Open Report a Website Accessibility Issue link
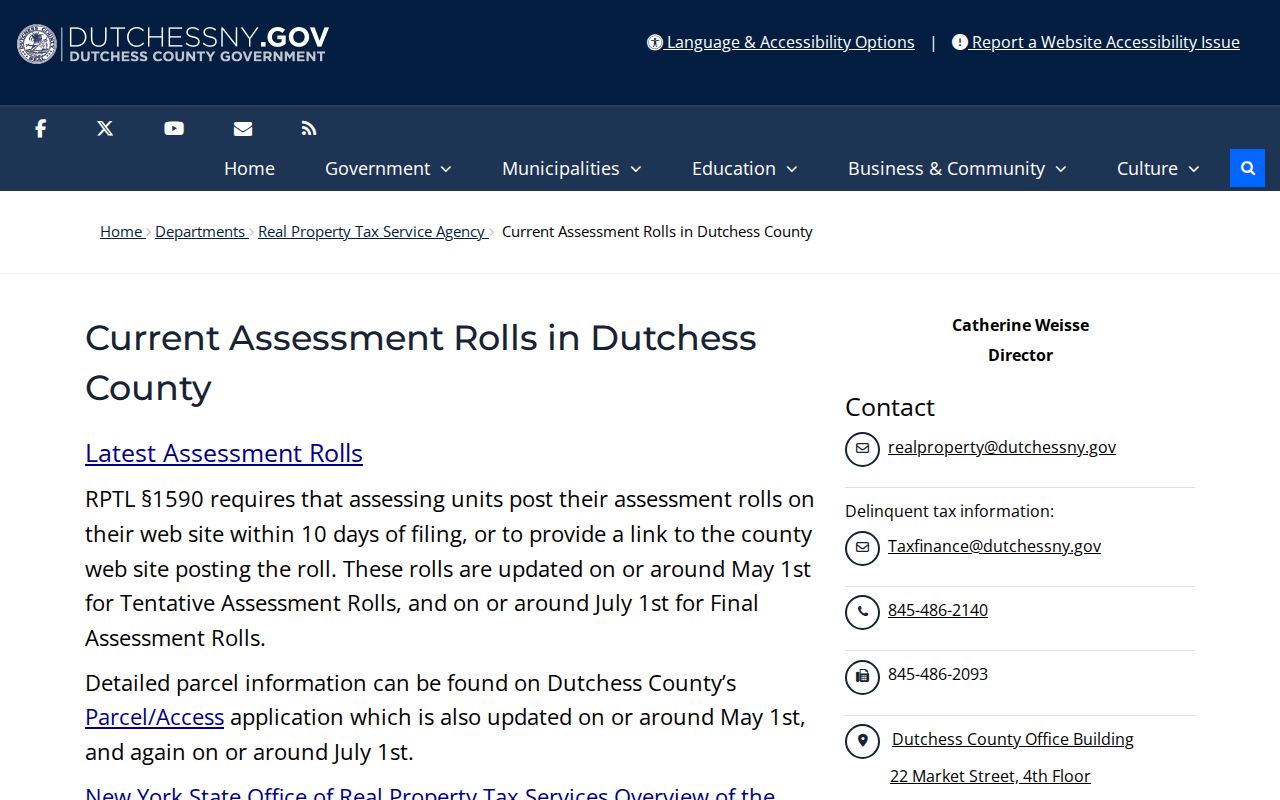Image resolution: width=1280 pixels, height=800 pixels. 1096,42
